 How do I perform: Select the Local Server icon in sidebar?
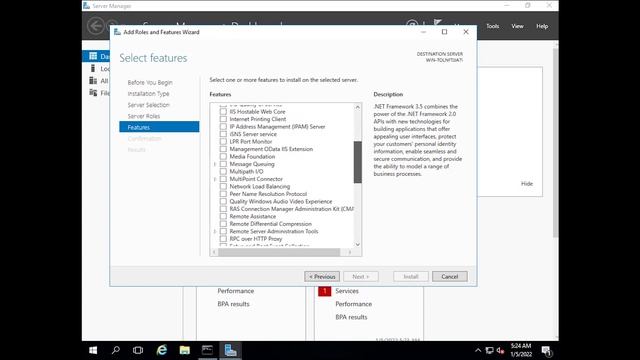coord(93,68)
